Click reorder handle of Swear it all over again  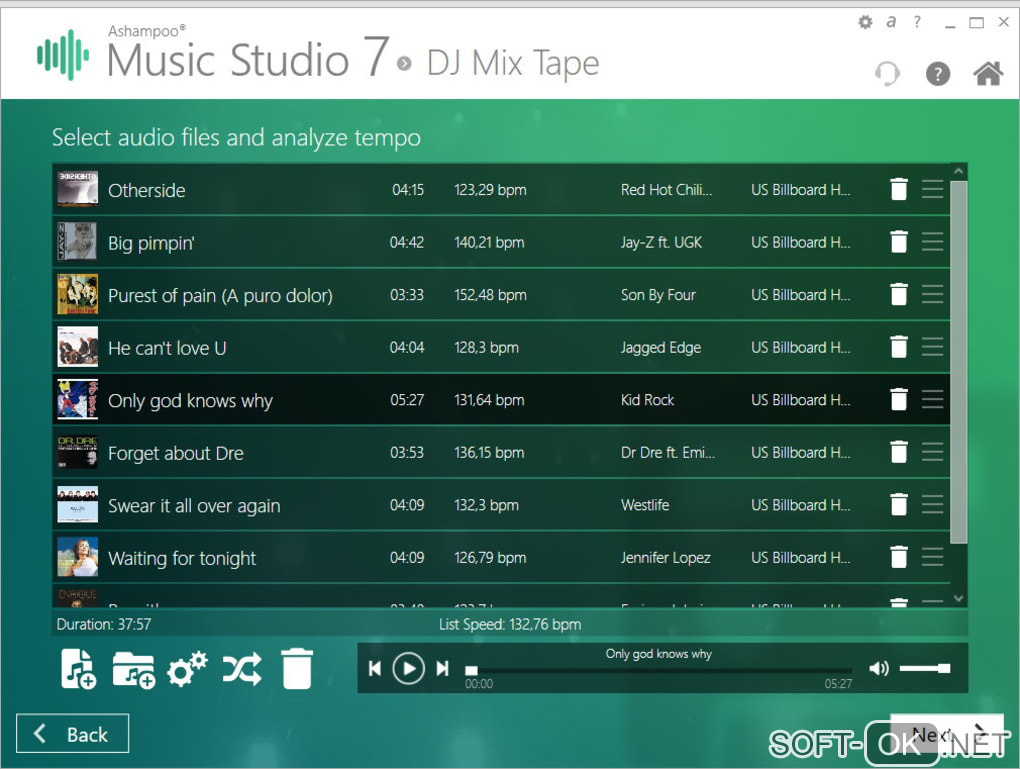click(x=932, y=505)
